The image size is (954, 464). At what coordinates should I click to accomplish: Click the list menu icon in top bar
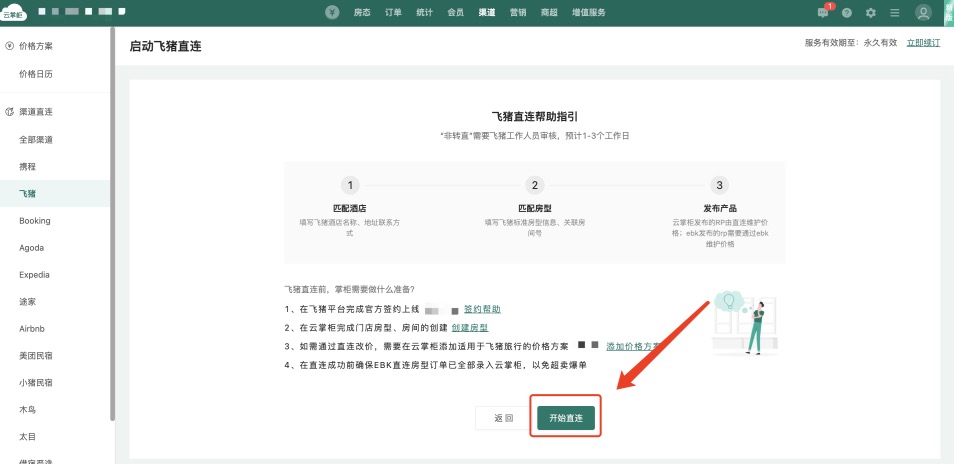click(x=895, y=13)
